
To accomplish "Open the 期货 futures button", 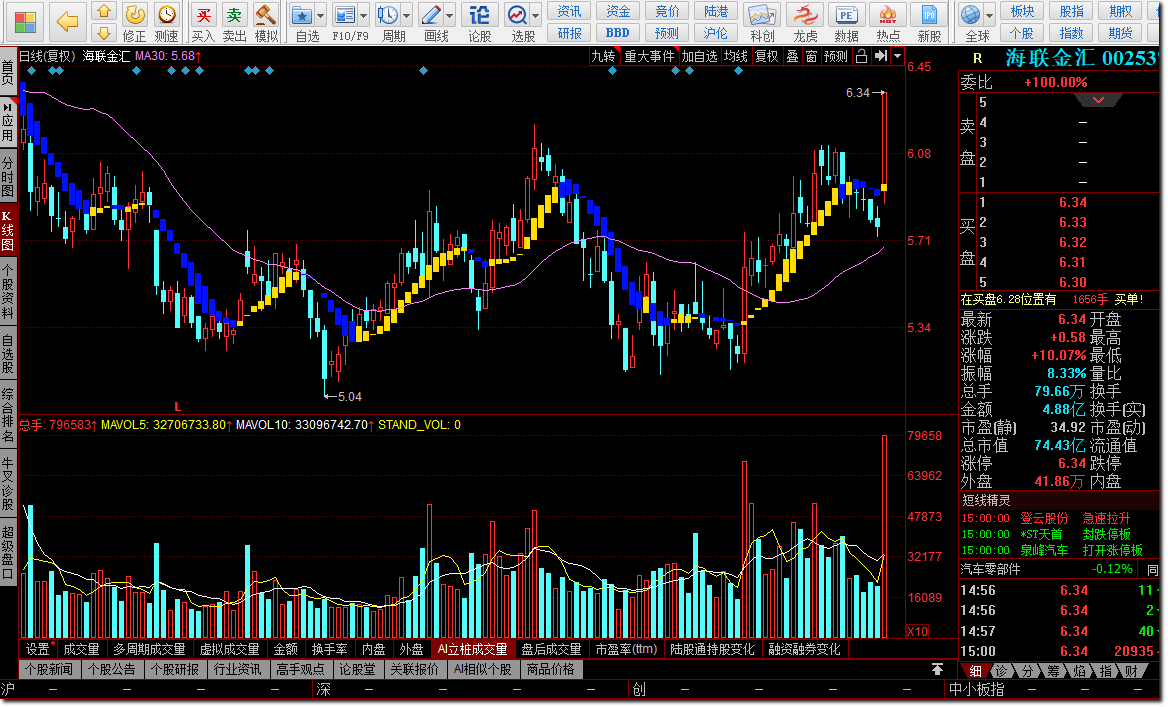I will pos(1120,33).
